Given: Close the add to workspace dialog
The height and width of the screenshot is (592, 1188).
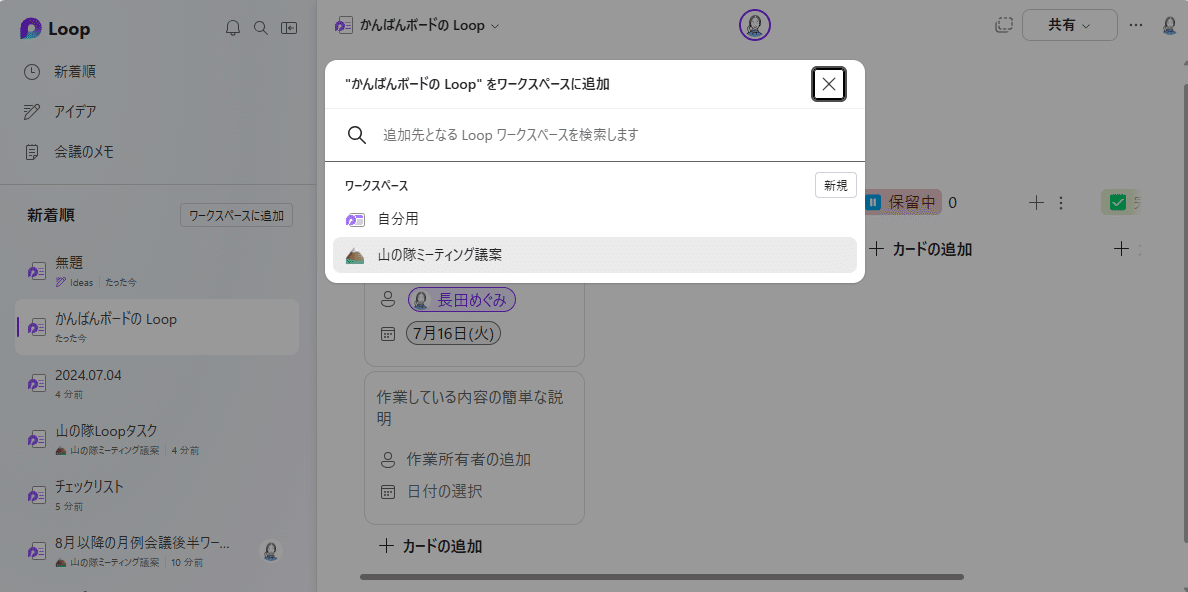Looking at the screenshot, I should click(x=829, y=84).
